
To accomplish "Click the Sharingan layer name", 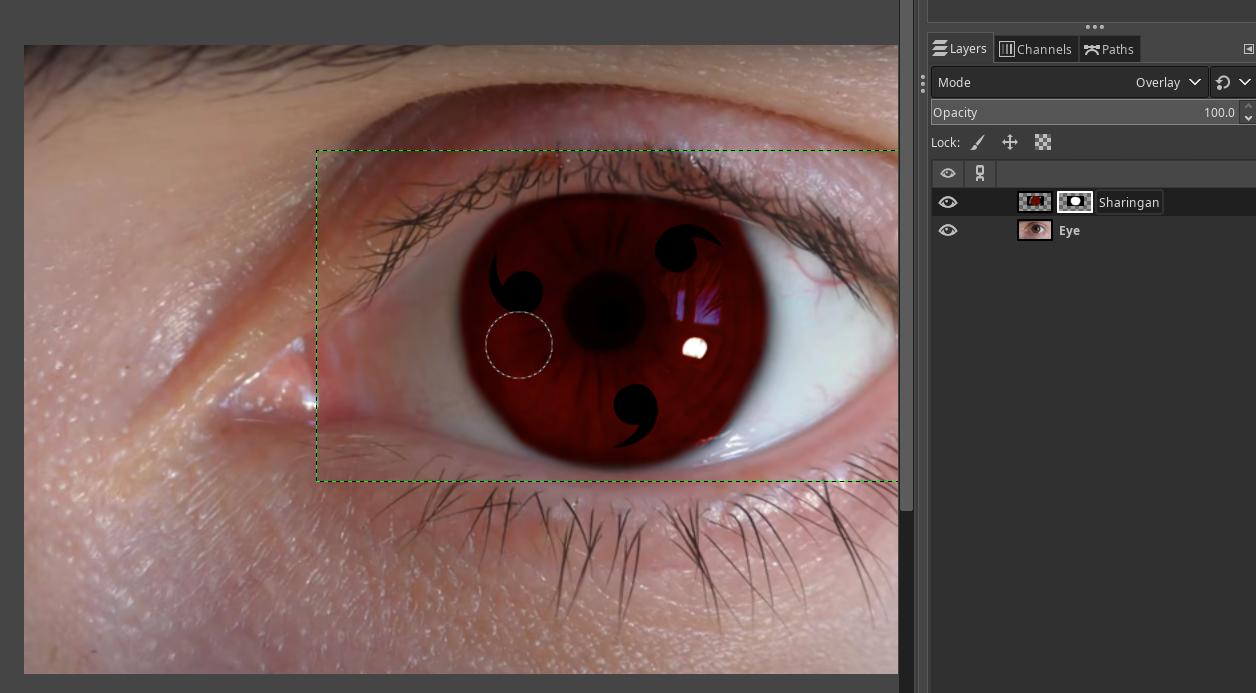I will click(1129, 202).
